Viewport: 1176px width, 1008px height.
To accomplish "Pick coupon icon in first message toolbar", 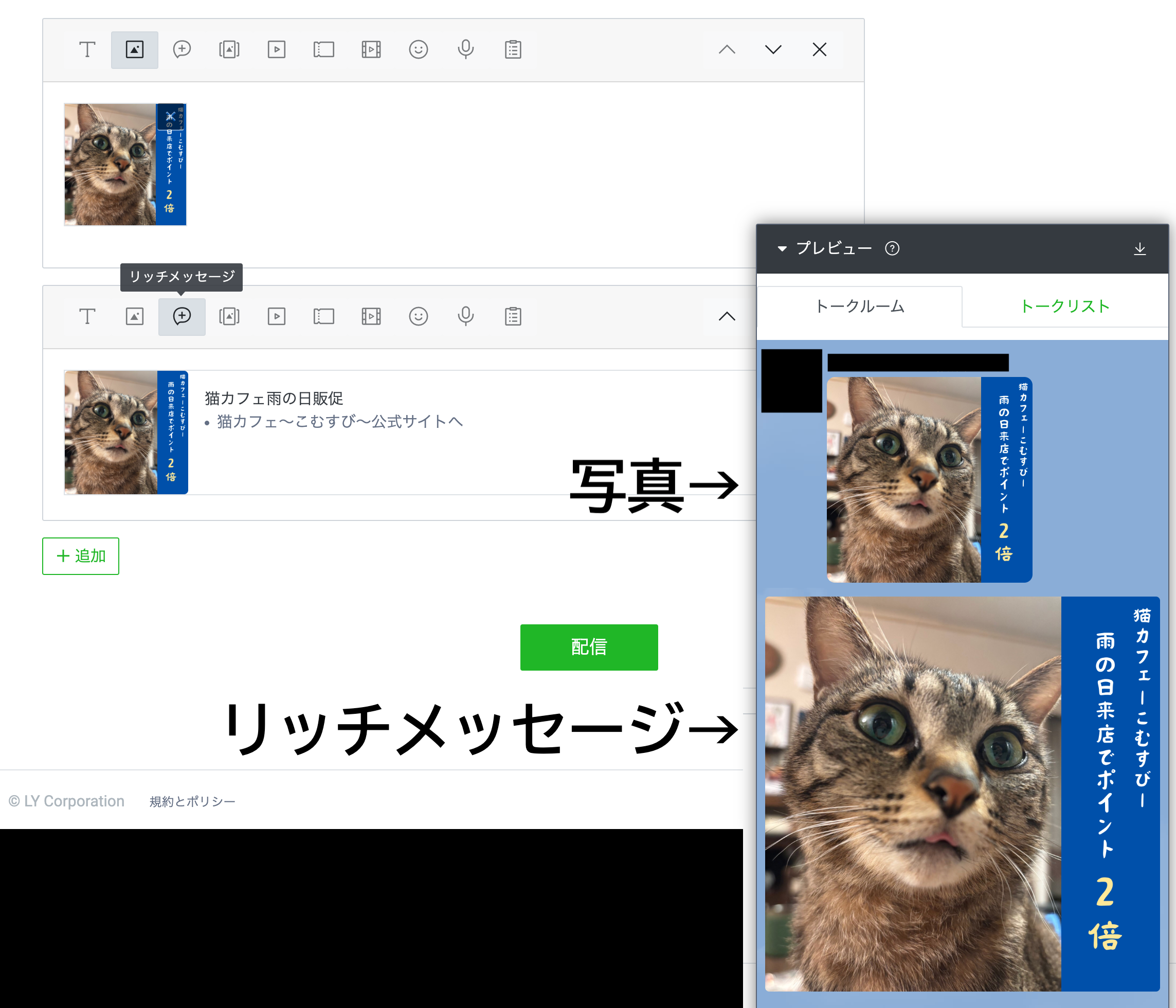I will (x=323, y=50).
